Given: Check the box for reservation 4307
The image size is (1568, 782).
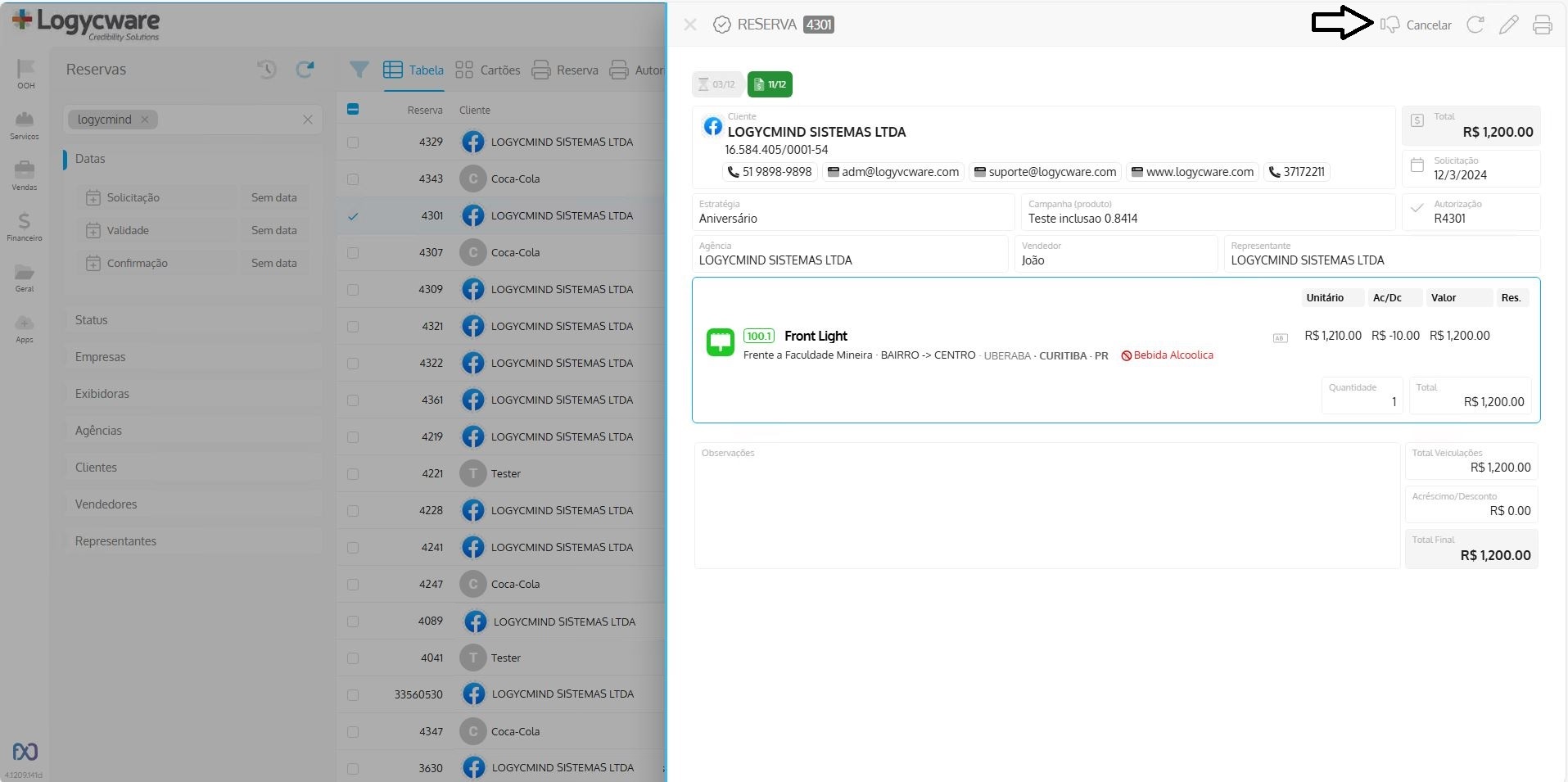Looking at the screenshot, I should 353,253.
